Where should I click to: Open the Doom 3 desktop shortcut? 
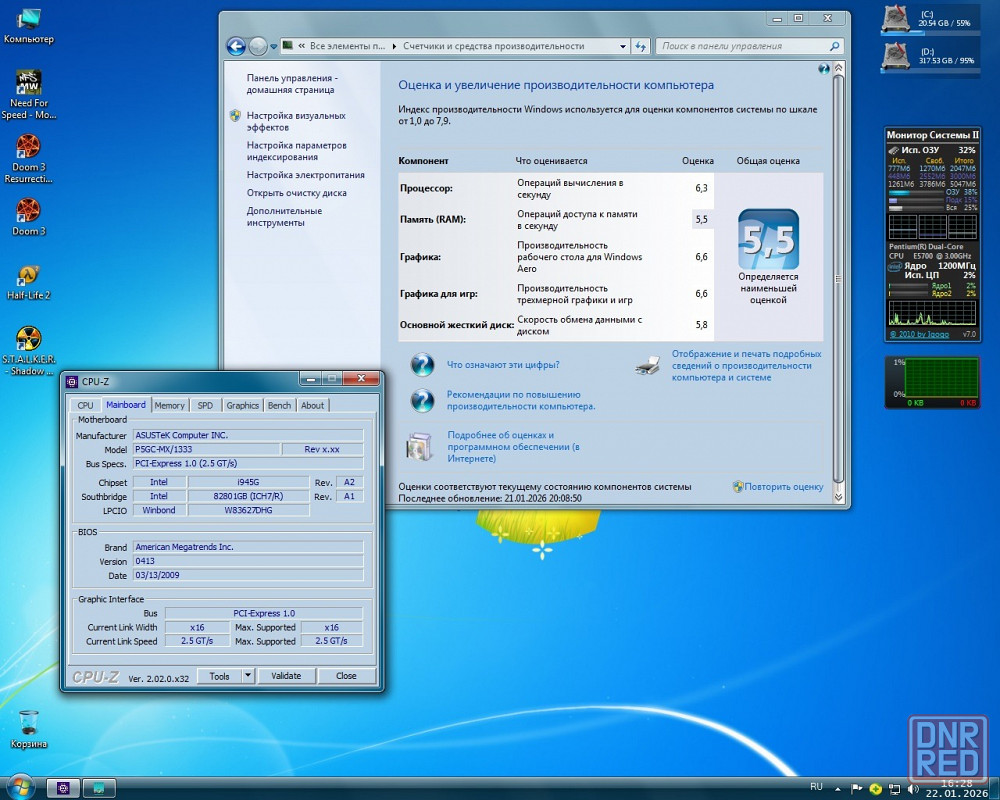click(x=28, y=212)
